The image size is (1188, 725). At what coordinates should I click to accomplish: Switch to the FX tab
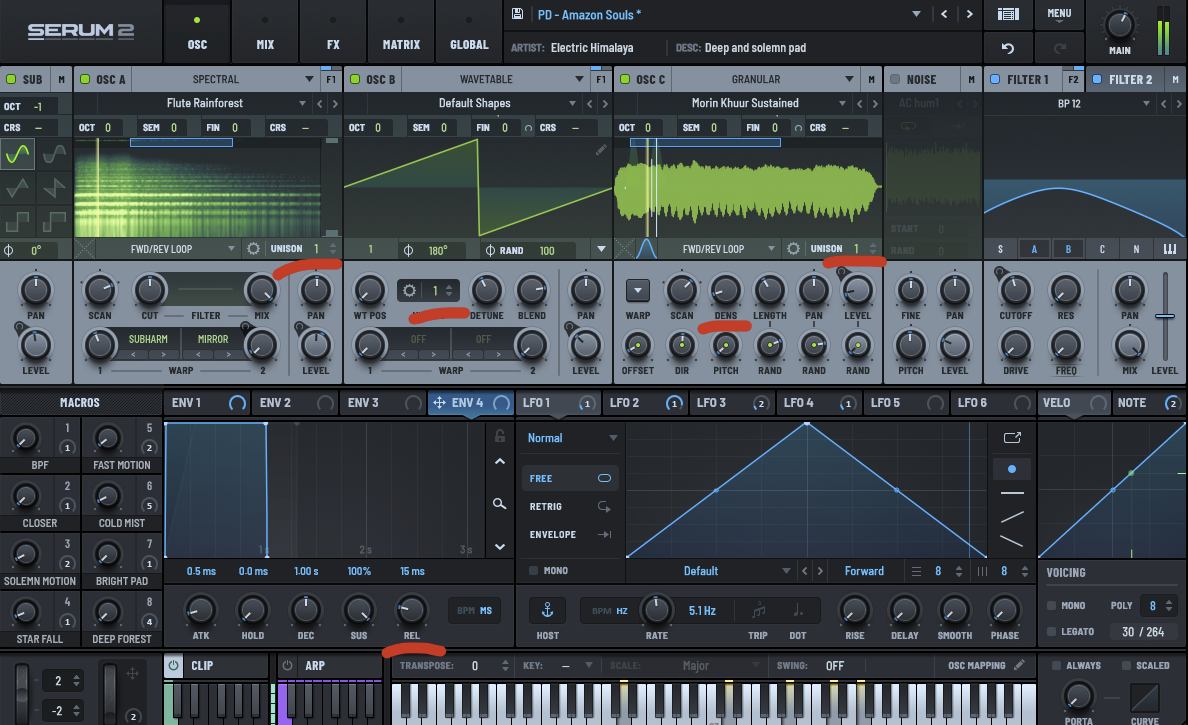pyautogui.click(x=333, y=31)
